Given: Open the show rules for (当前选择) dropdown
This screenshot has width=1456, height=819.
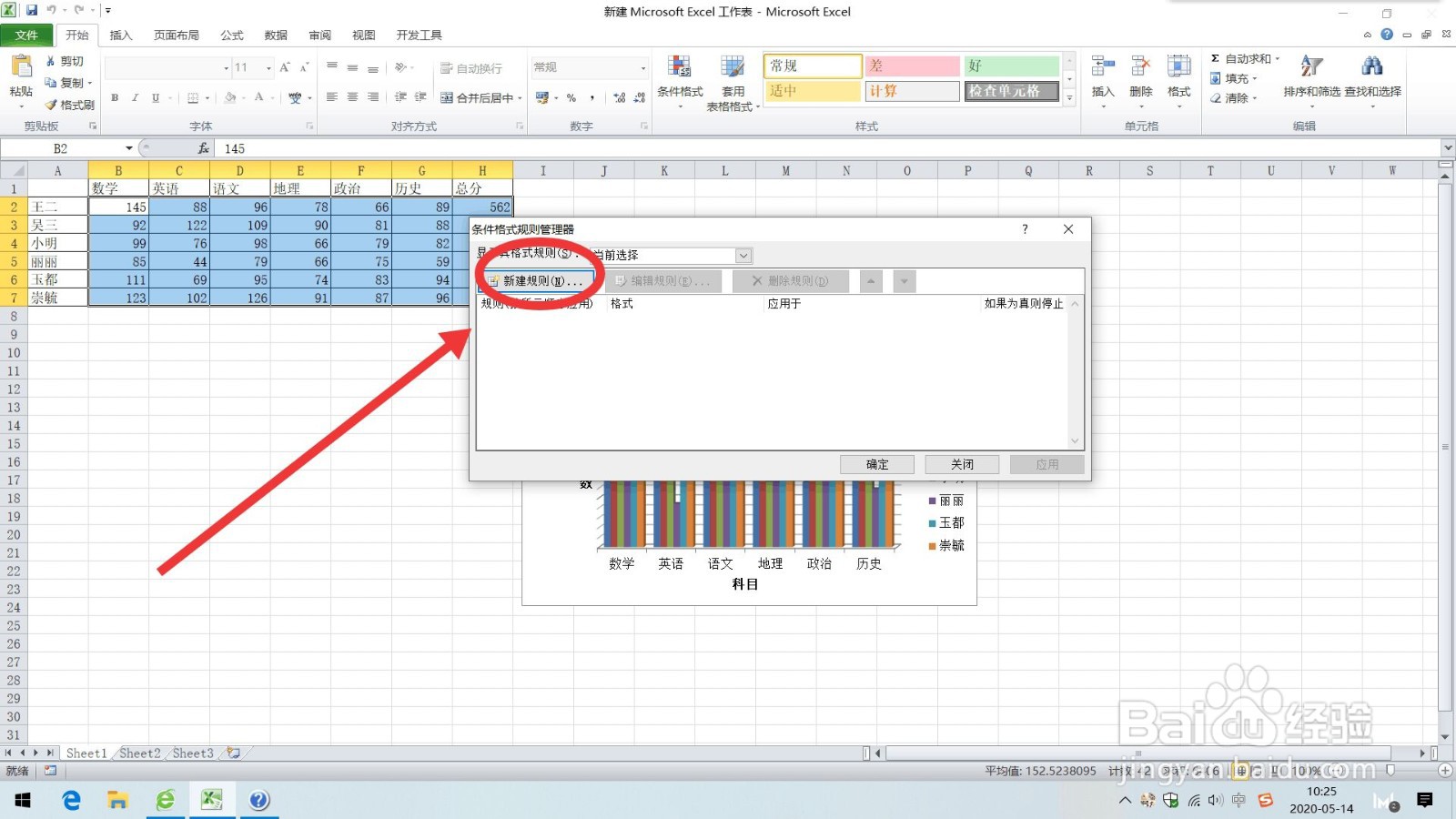Looking at the screenshot, I should [743, 256].
